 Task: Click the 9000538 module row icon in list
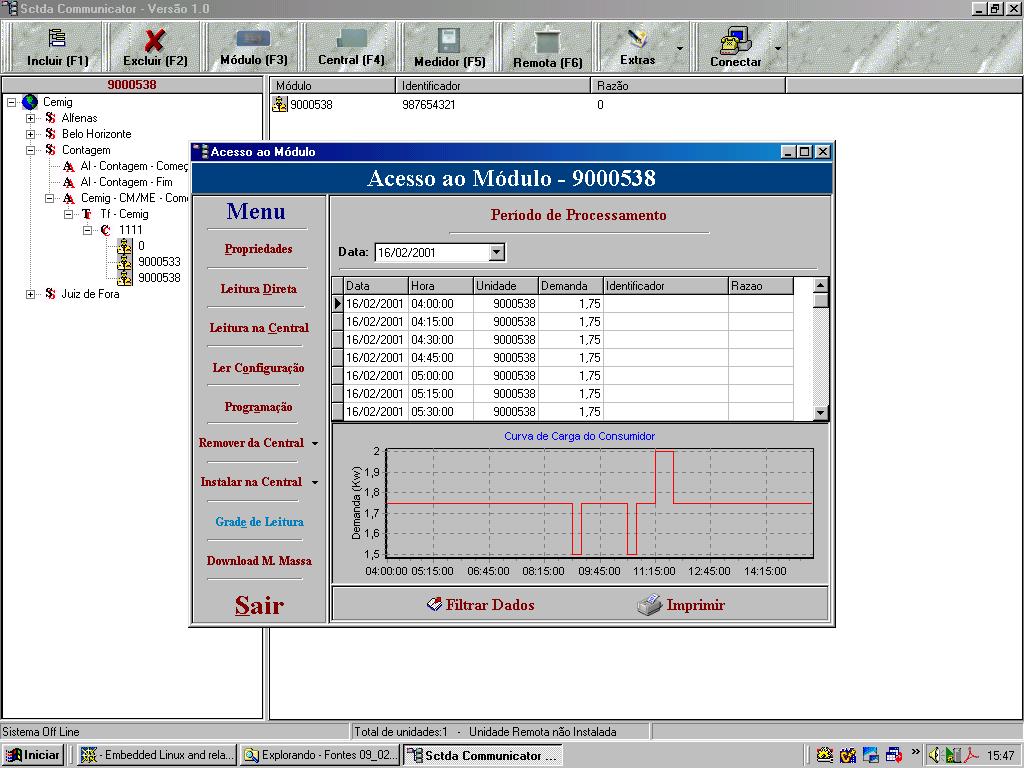pos(280,104)
